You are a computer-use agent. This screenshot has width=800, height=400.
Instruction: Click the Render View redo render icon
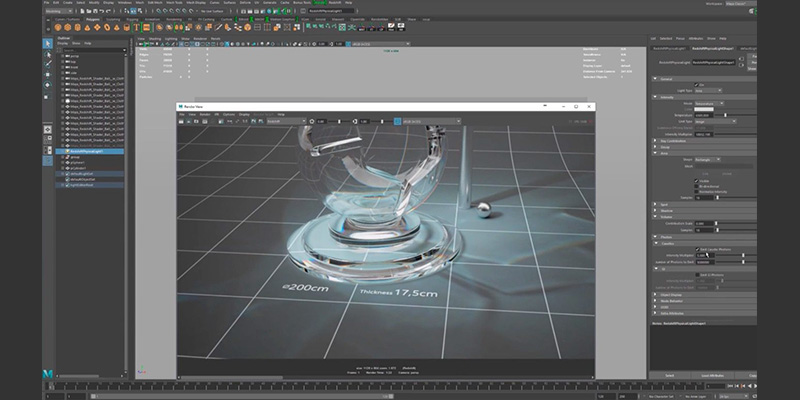pos(181,121)
